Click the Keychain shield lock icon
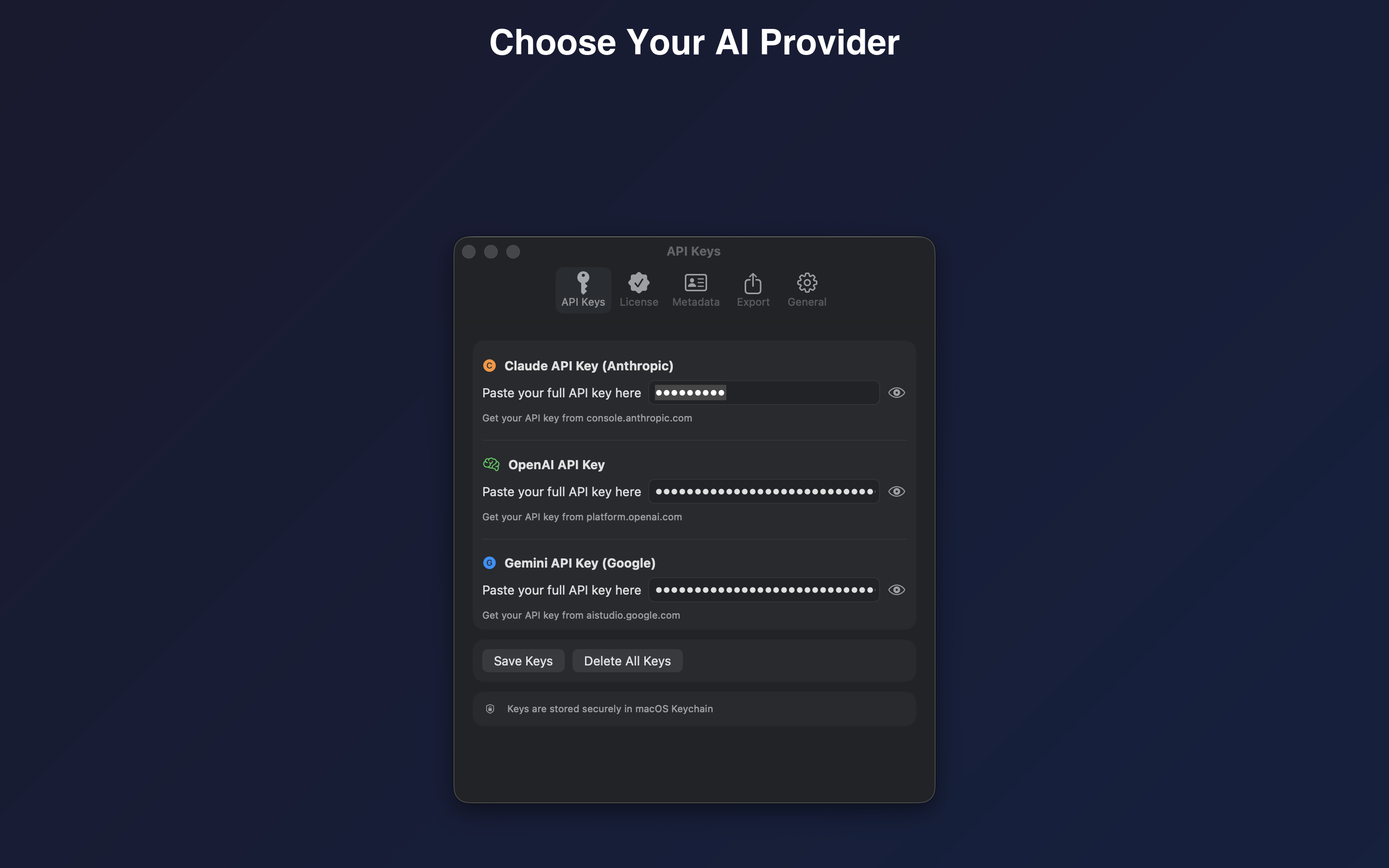The width and height of the screenshot is (1389, 868). tap(490, 709)
